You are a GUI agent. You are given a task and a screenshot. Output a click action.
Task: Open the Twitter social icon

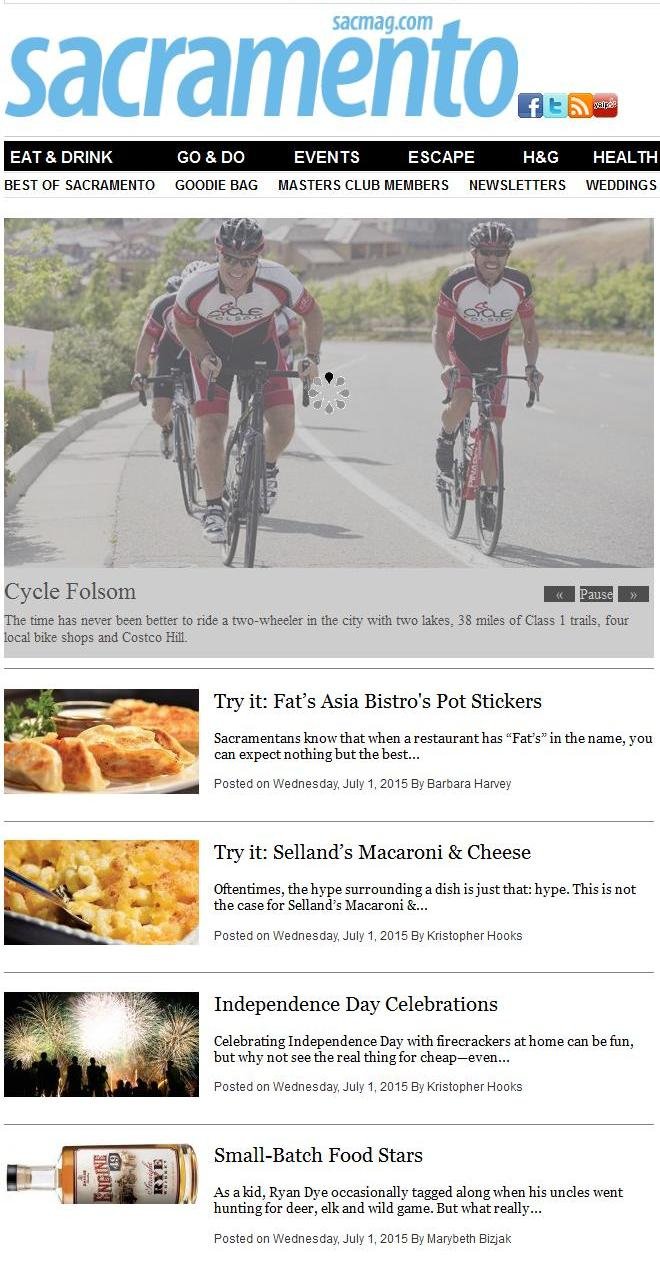[x=555, y=105]
